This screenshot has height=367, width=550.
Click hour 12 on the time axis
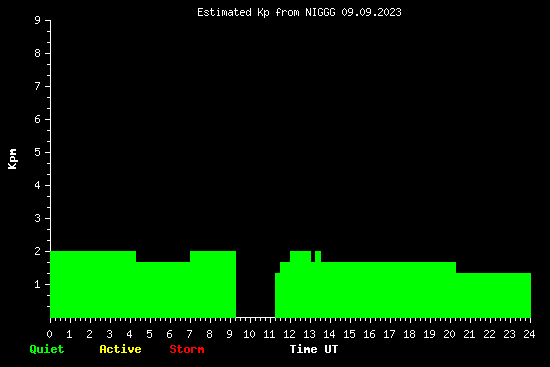click(x=289, y=334)
